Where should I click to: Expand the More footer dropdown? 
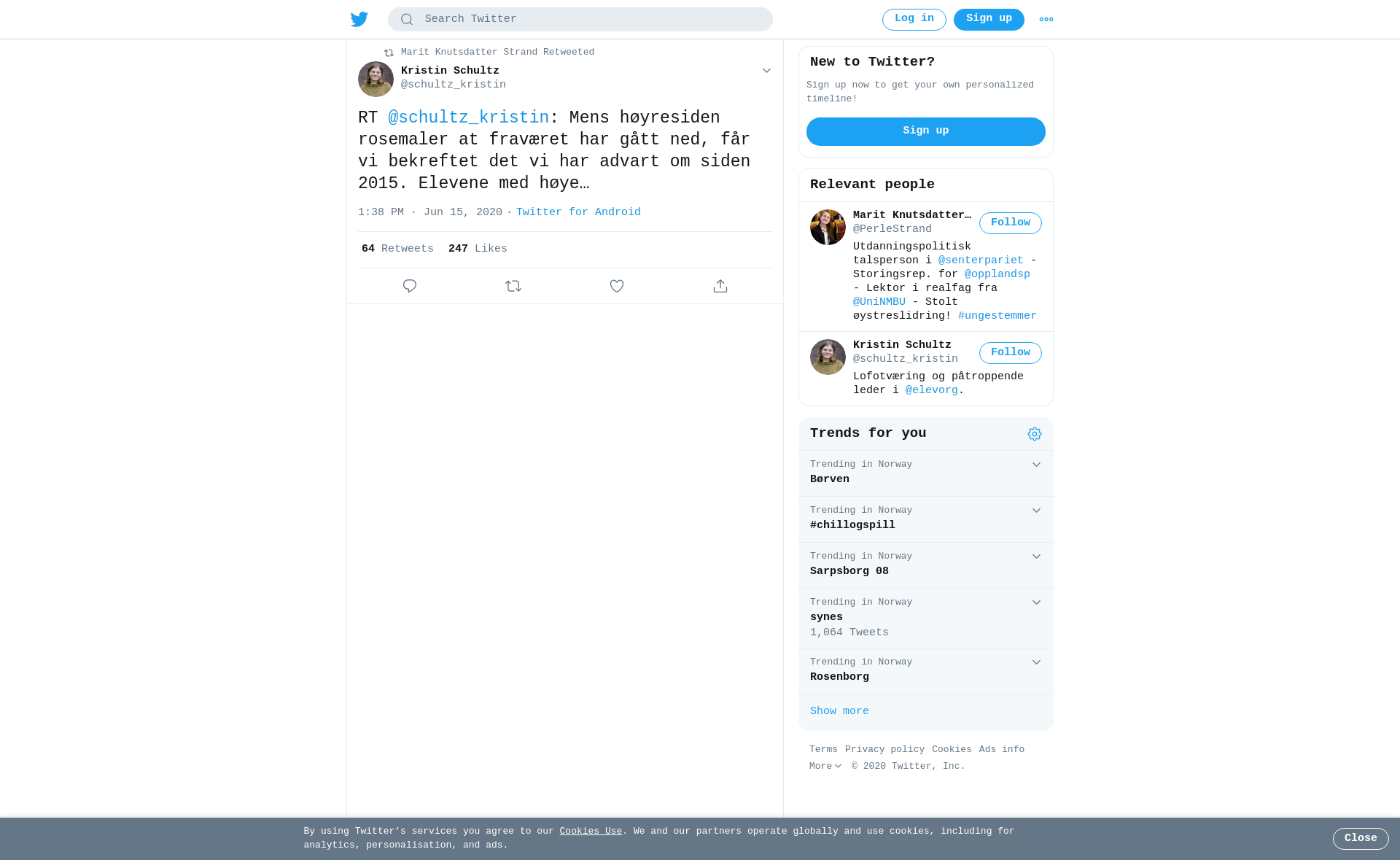coord(825,767)
